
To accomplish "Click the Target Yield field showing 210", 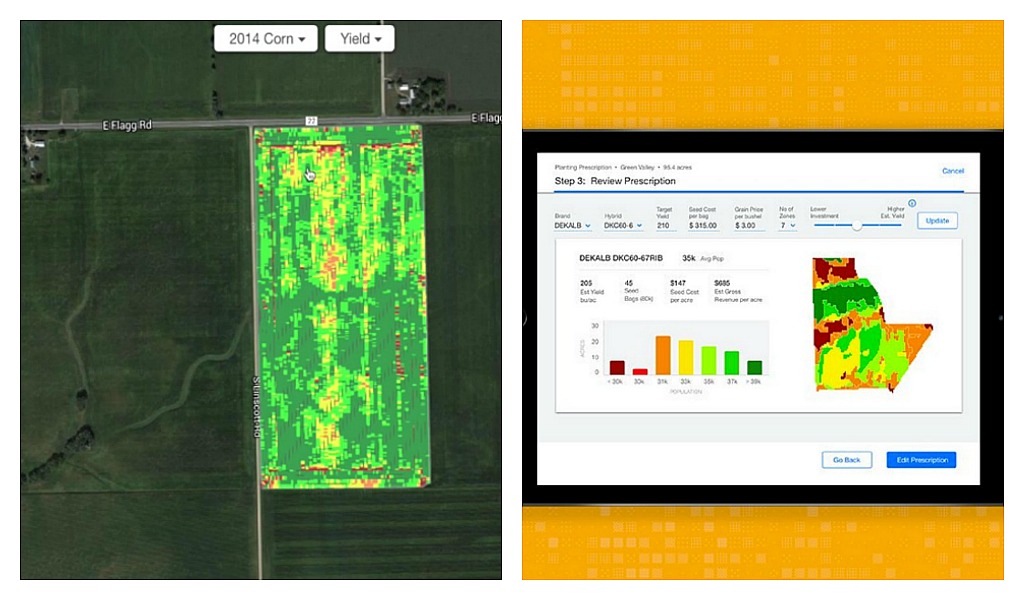I will point(664,226).
